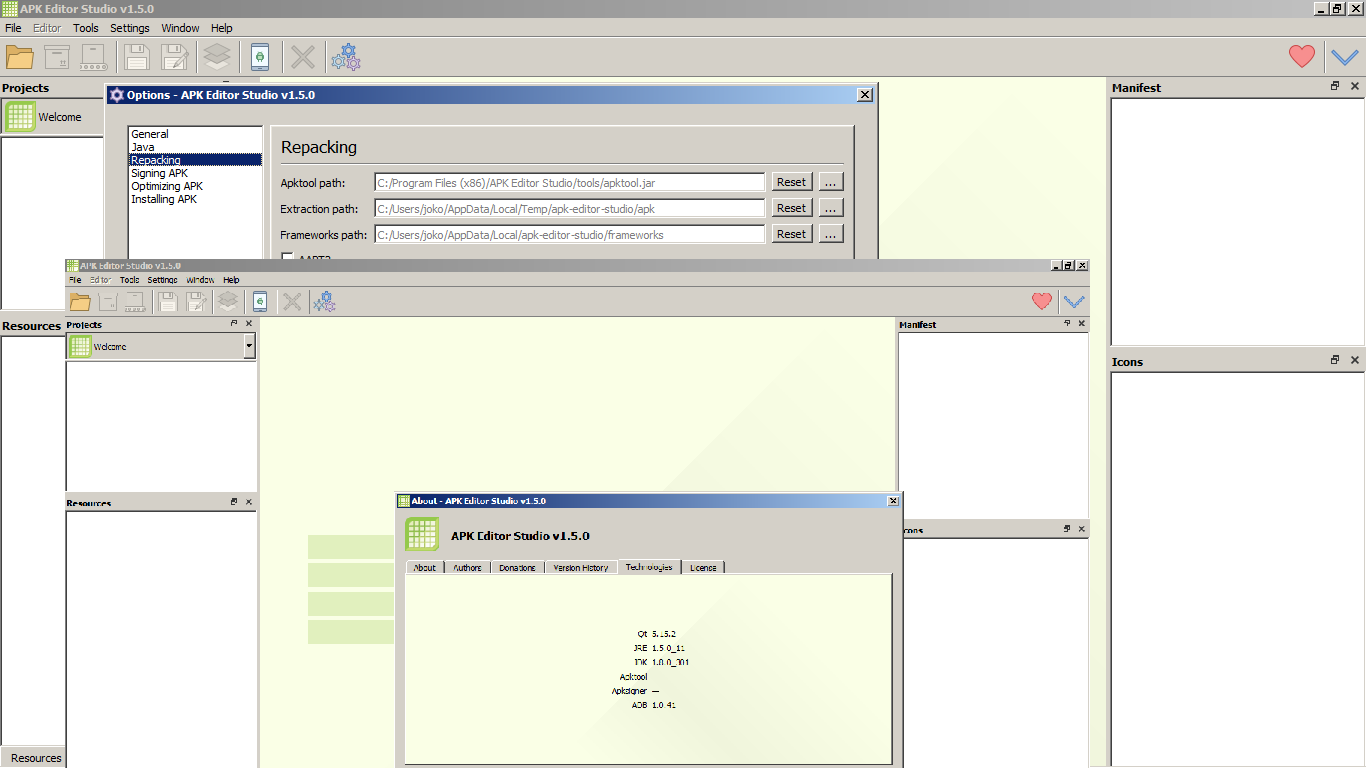
Task: Close the Projects panel in the smaller window
Action: coord(249,323)
